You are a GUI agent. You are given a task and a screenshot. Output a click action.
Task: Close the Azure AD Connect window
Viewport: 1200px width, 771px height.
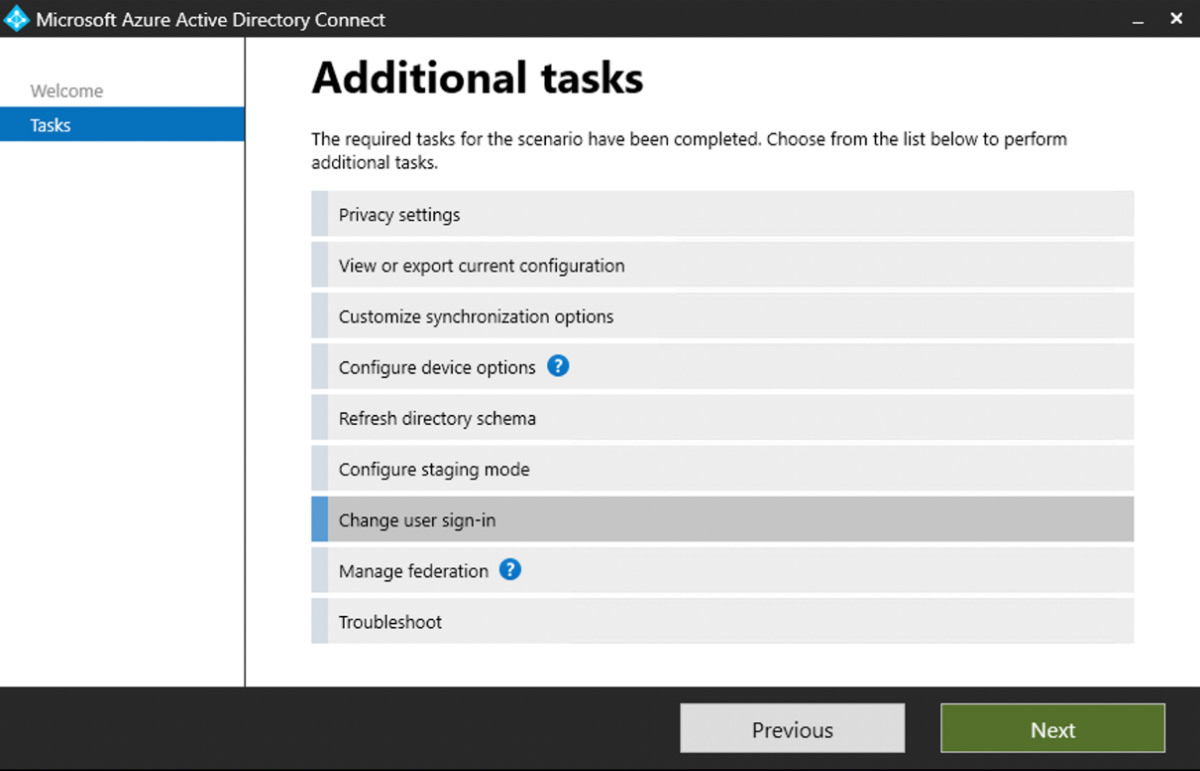[x=1176, y=19]
